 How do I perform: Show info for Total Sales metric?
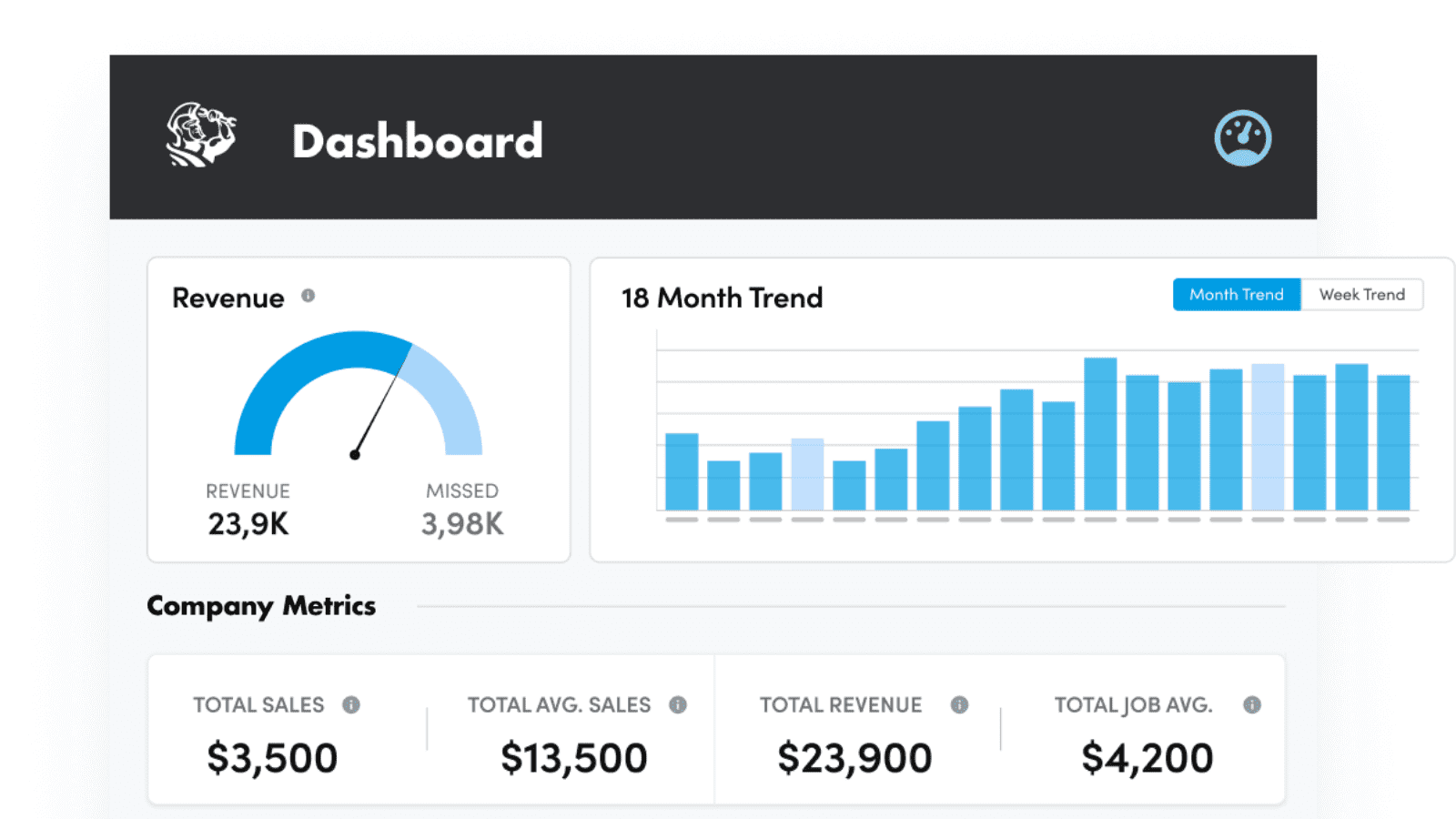pos(351,704)
